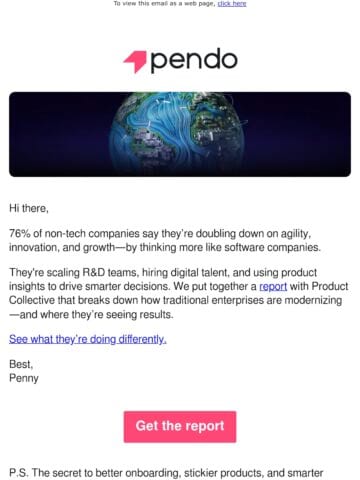Screen dimensions: 360x480
Task: Click the P.S. line about better onboarding
Action: click(x=166, y=473)
